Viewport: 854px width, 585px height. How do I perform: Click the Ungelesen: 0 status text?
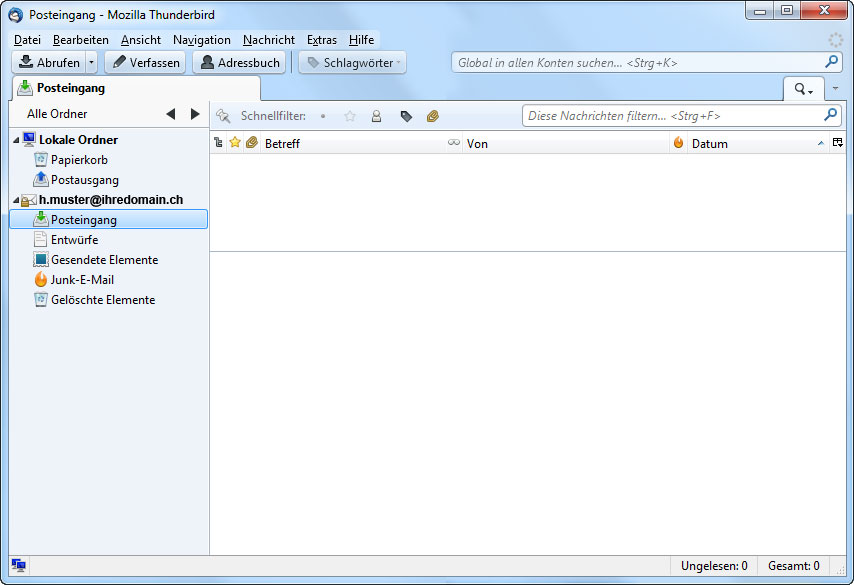(714, 566)
